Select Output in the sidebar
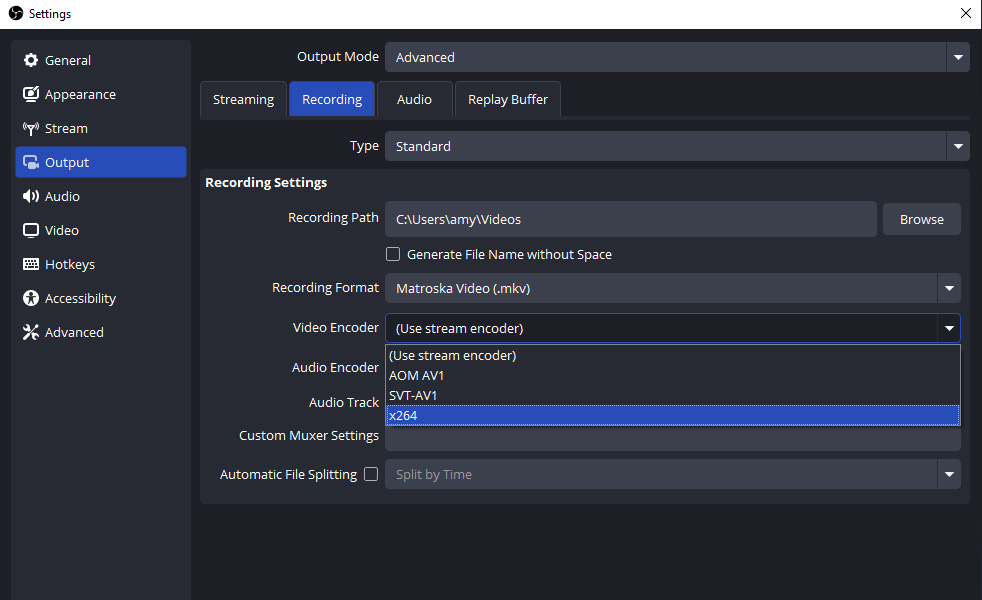 tap(101, 162)
